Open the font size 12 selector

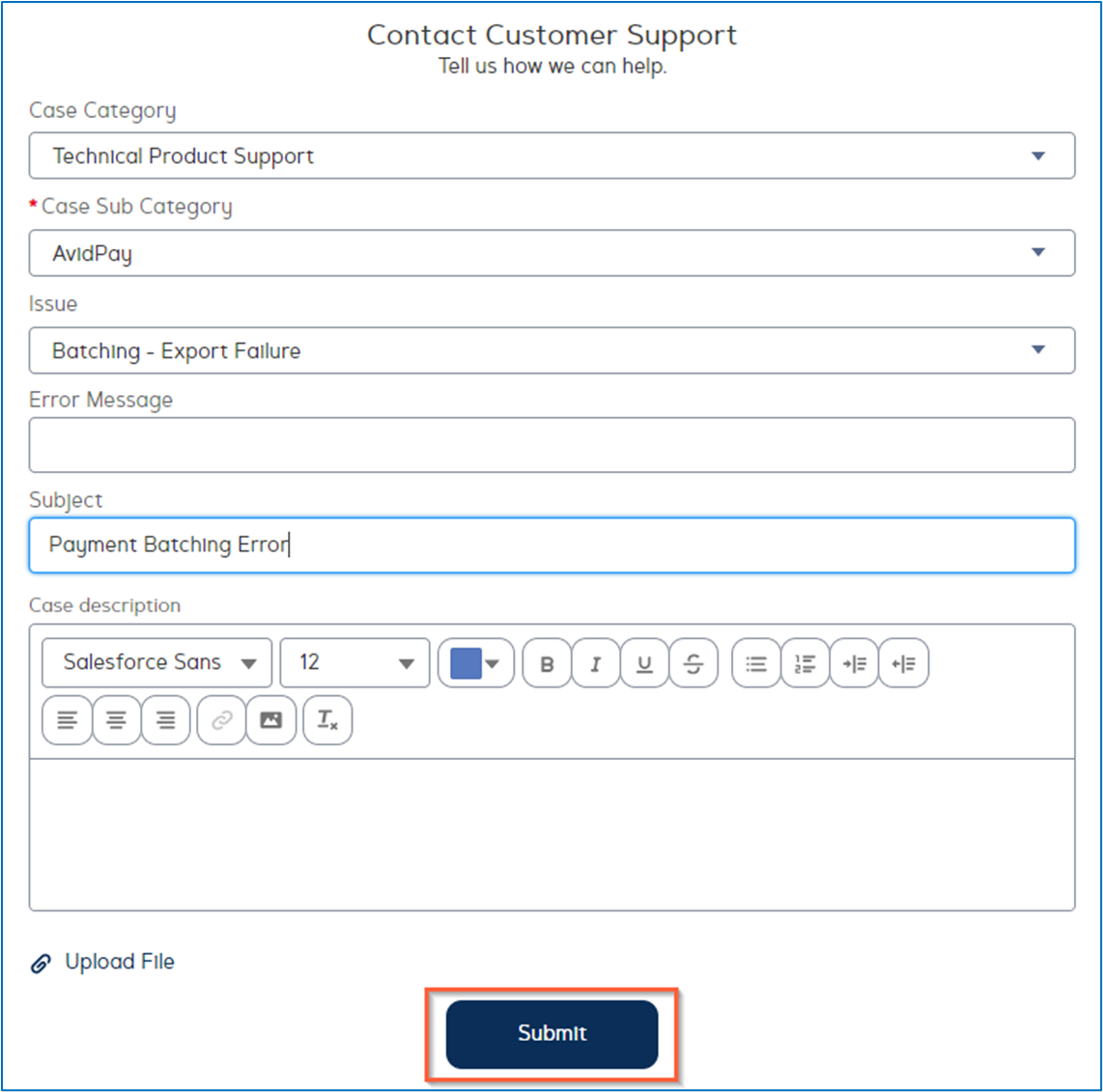point(354,663)
